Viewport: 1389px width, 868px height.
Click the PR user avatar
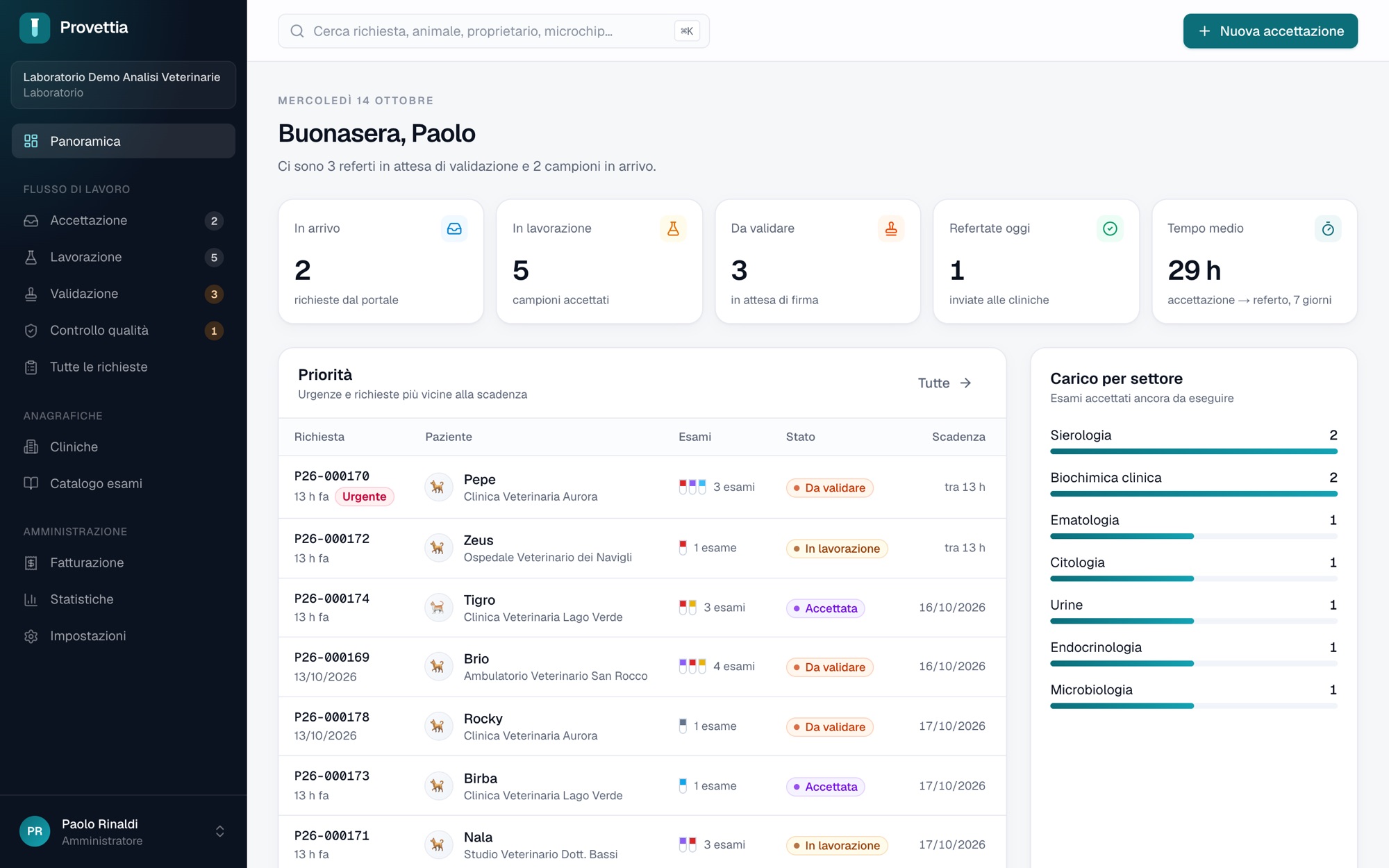coord(35,831)
